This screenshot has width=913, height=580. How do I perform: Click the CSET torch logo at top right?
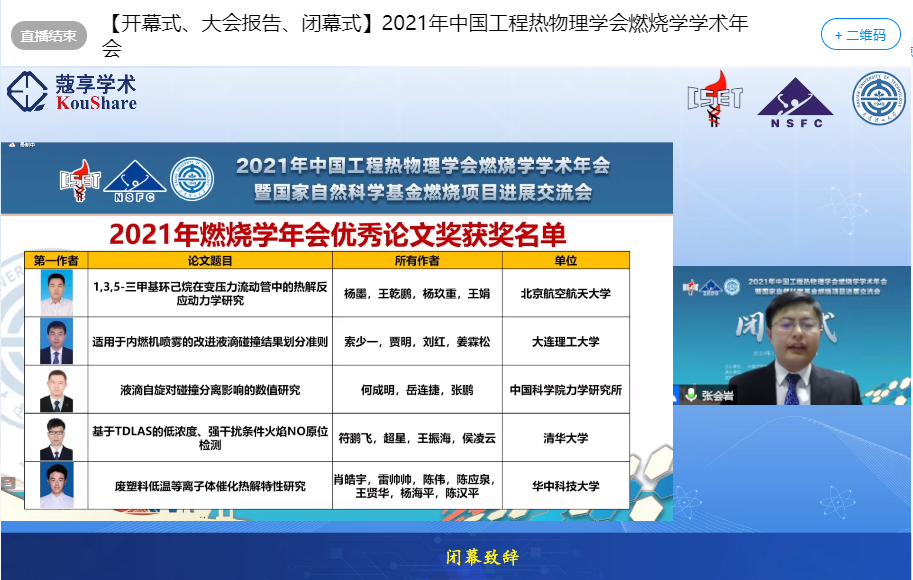click(714, 100)
